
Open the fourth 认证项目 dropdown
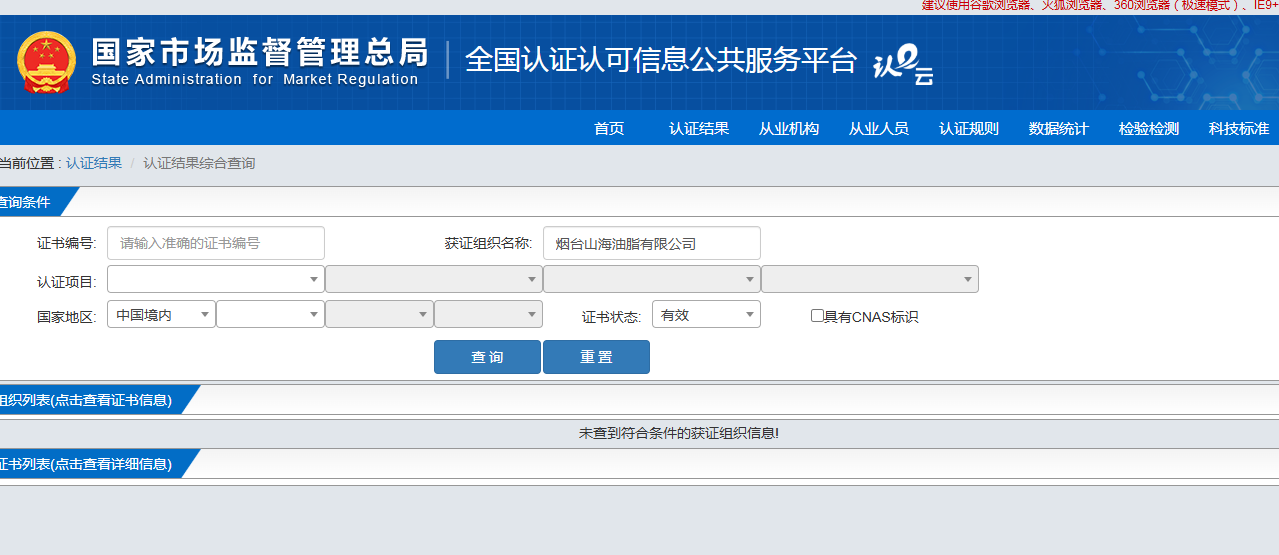pyautogui.click(x=870, y=279)
